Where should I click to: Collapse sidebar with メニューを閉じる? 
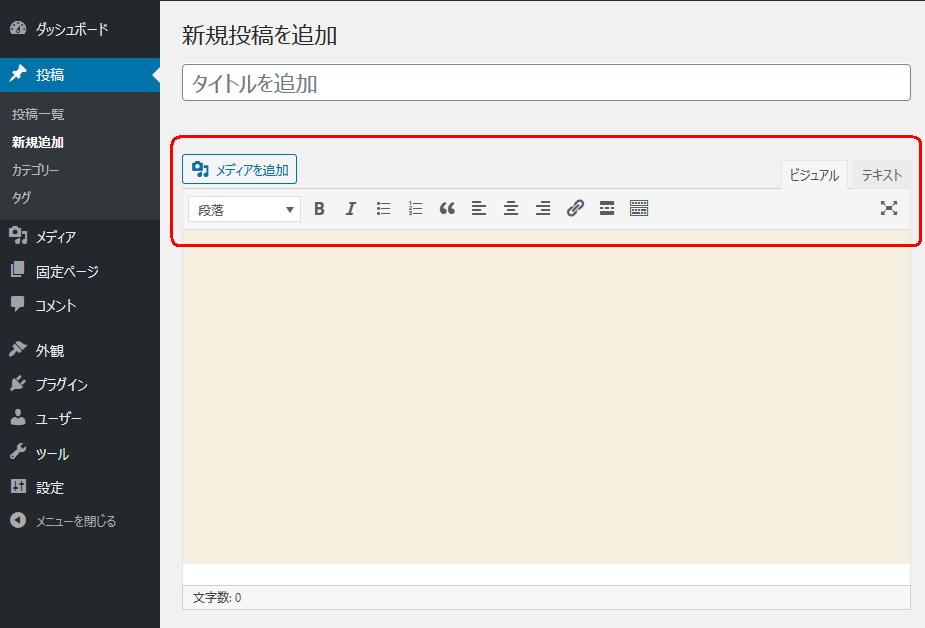[x=80, y=521]
